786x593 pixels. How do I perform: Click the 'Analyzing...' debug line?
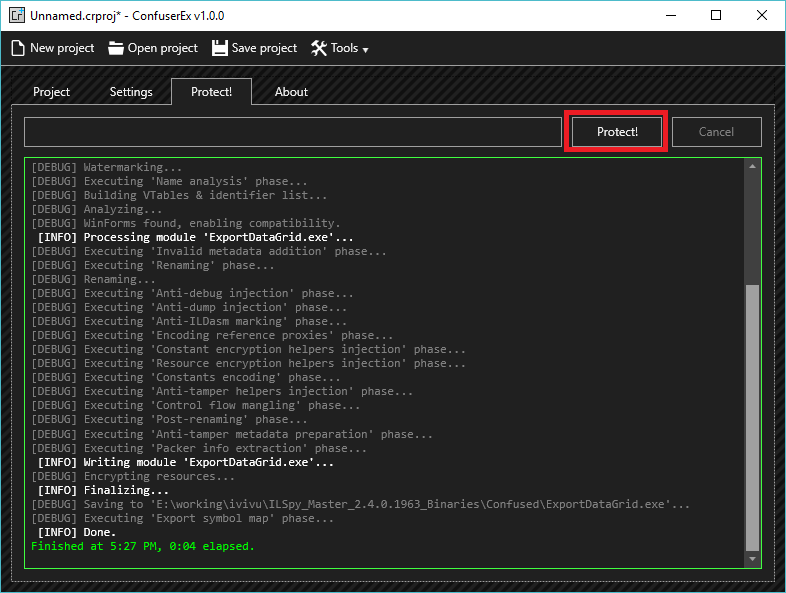(x=97, y=209)
